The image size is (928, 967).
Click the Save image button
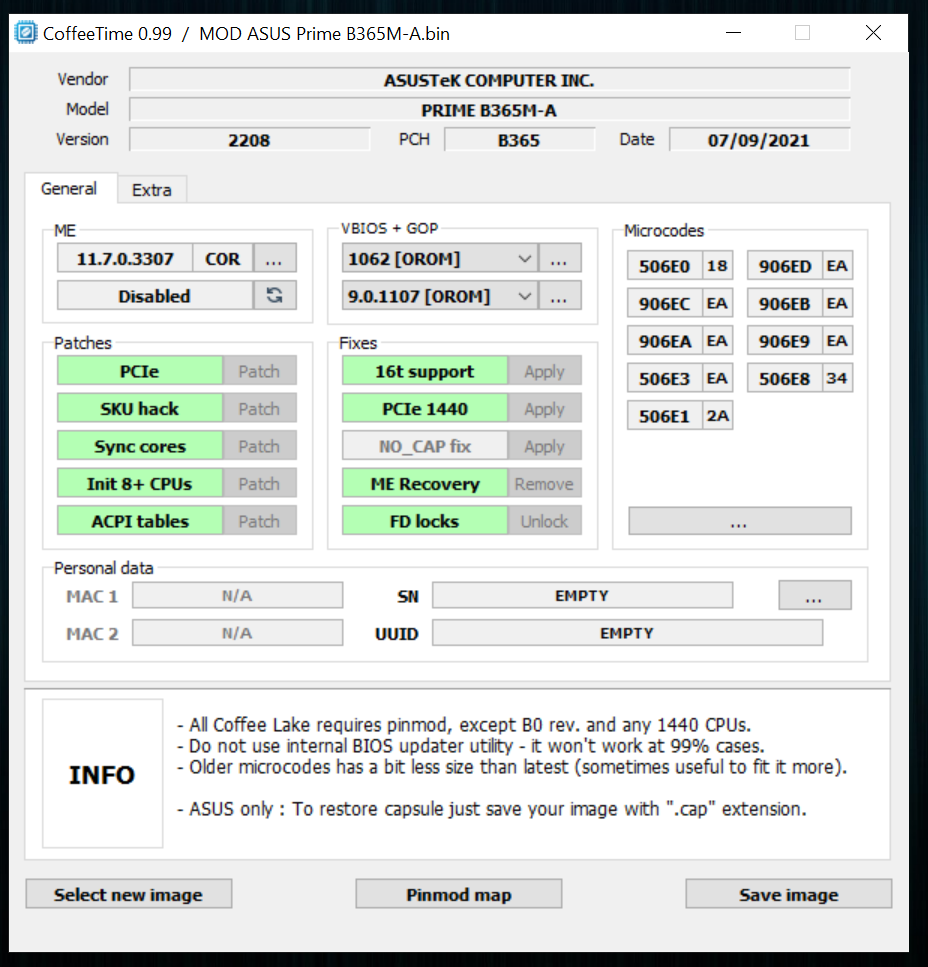(x=789, y=894)
